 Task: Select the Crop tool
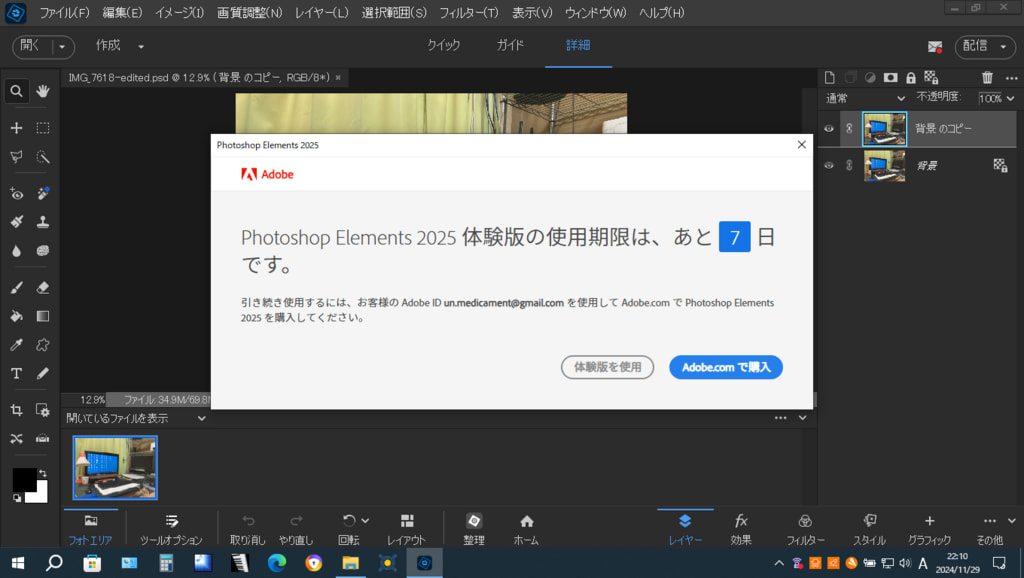coord(16,410)
